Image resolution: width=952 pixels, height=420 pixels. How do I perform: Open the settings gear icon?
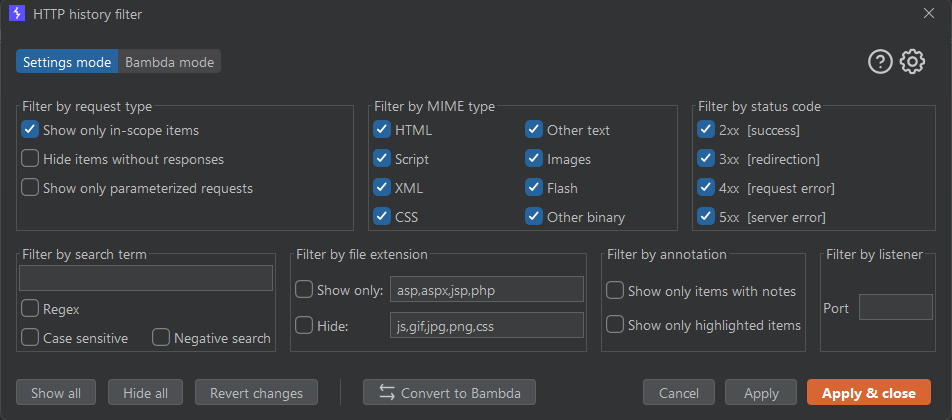click(912, 62)
